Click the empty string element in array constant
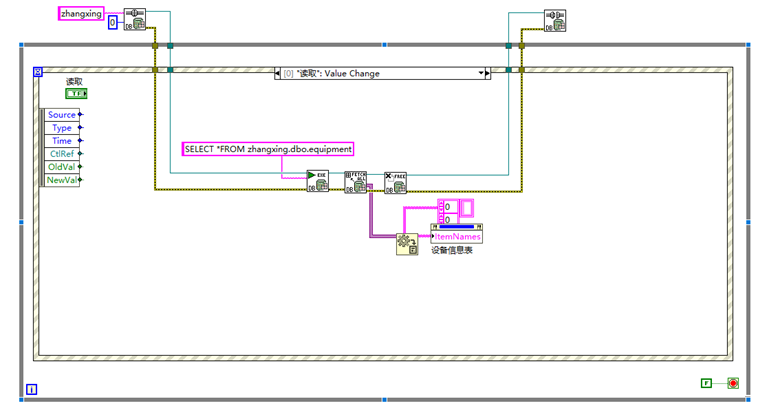769x419 pixels. point(466,208)
